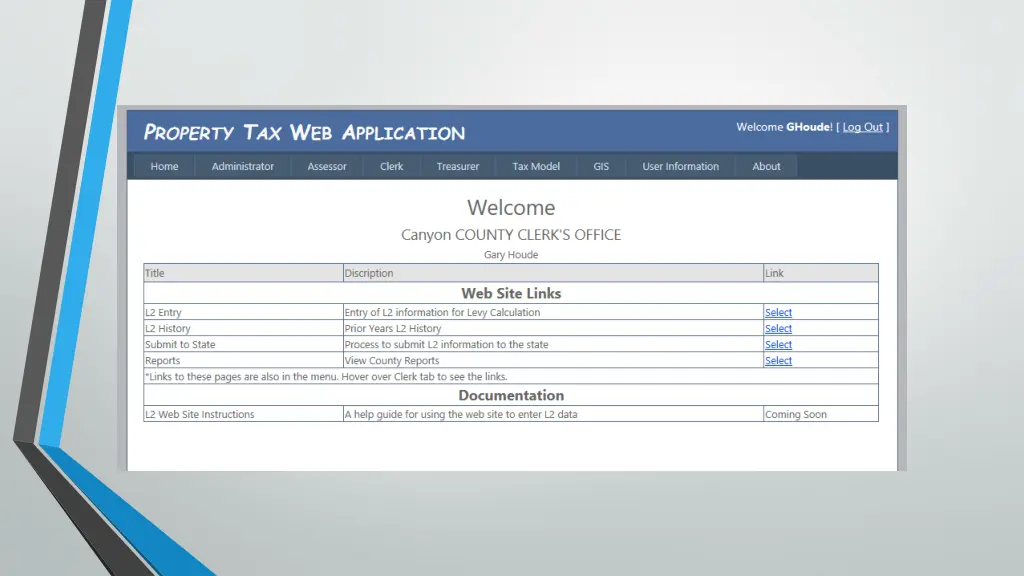Open the Treasurer menu tab
The image size is (1024, 576).
coord(457,167)
